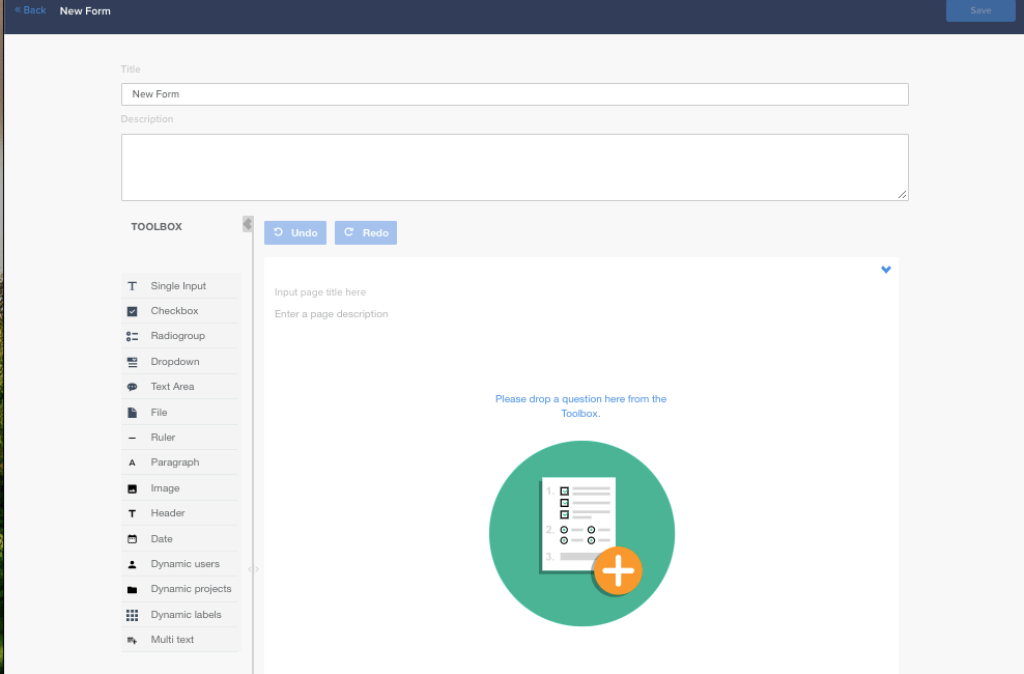This screenshot has height=674, width=1024.
Task: Pick the Dynamic labels tool
Action: pyautogui.click(x=181, y=613)
